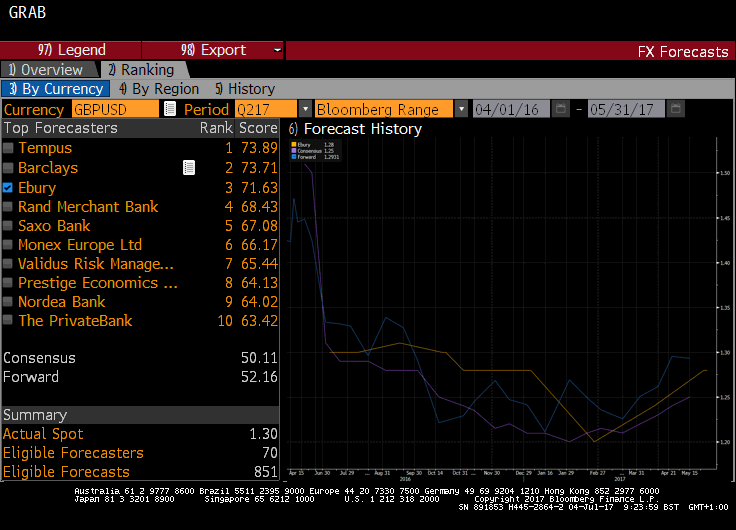Click the Tempus score 73.89
Viewport: 736px width, 530px height.
point(259,148)
